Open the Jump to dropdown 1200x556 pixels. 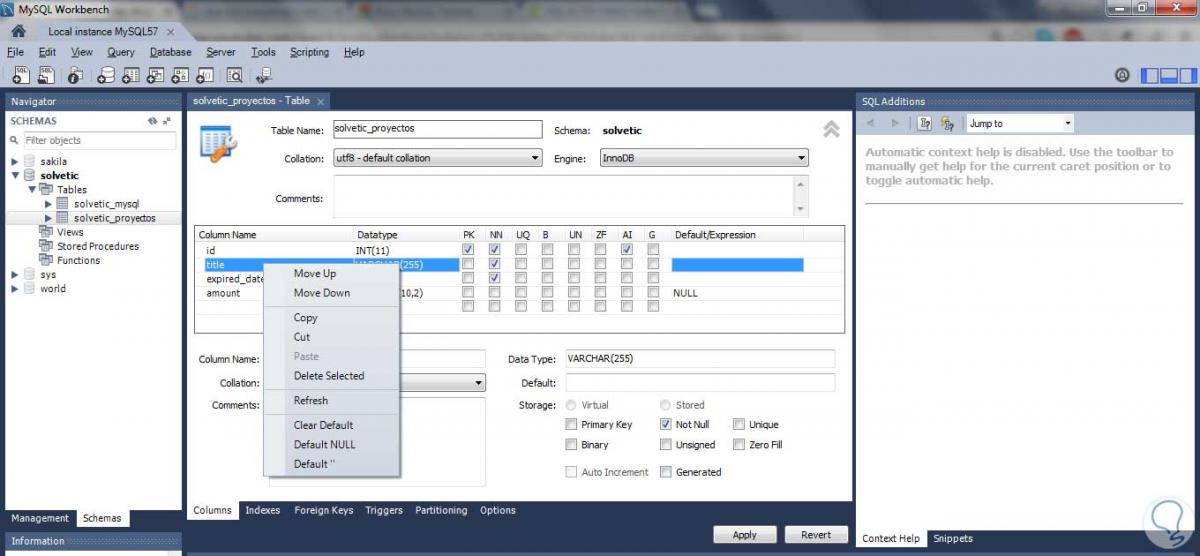coord(1020,123)
